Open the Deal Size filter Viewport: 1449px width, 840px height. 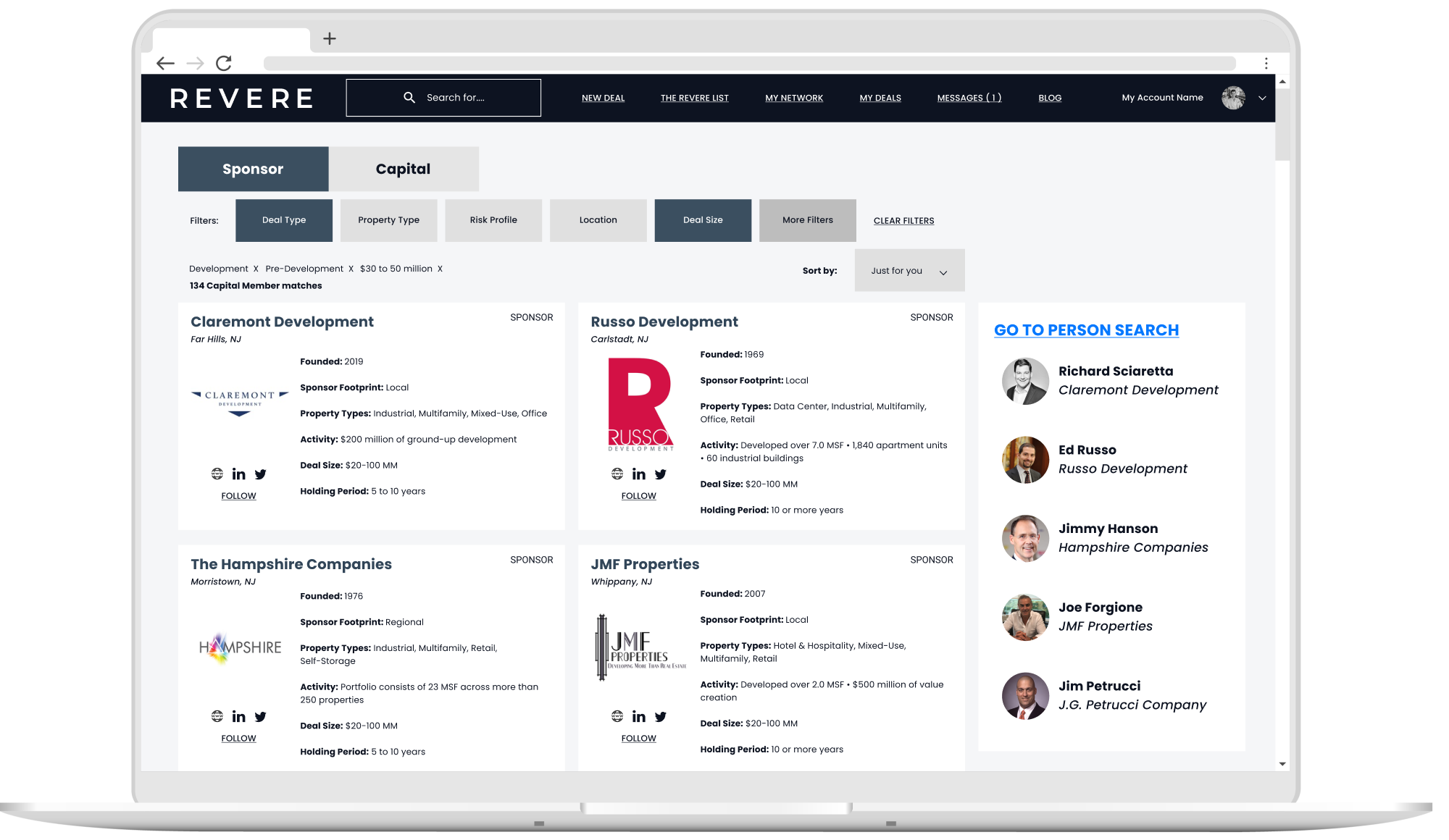coord(703,220)
